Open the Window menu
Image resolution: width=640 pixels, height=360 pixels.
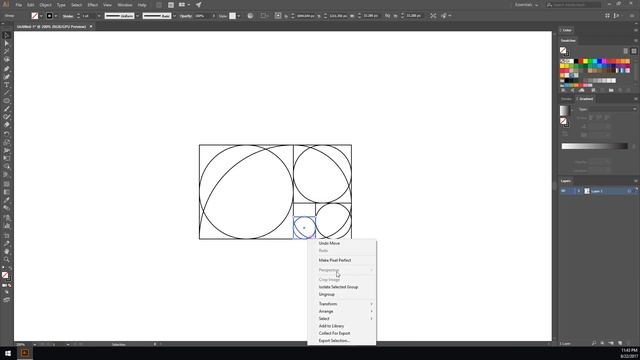tap(125, 5)
